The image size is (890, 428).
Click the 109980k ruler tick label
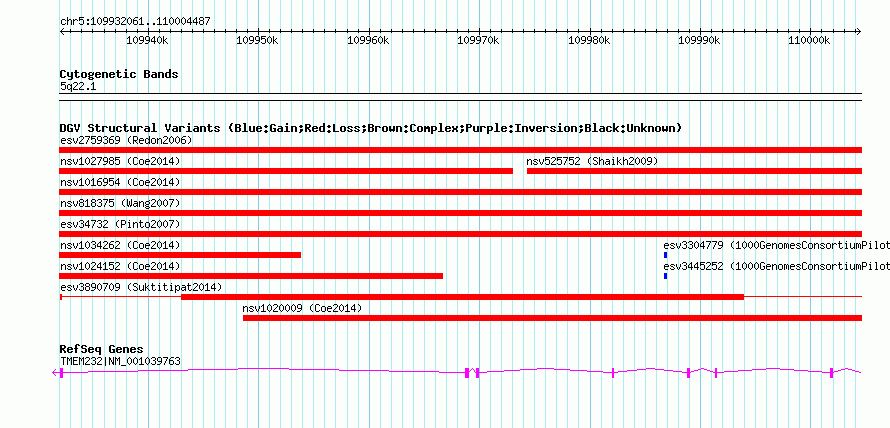pyautogui.click(x=589, y=40)
